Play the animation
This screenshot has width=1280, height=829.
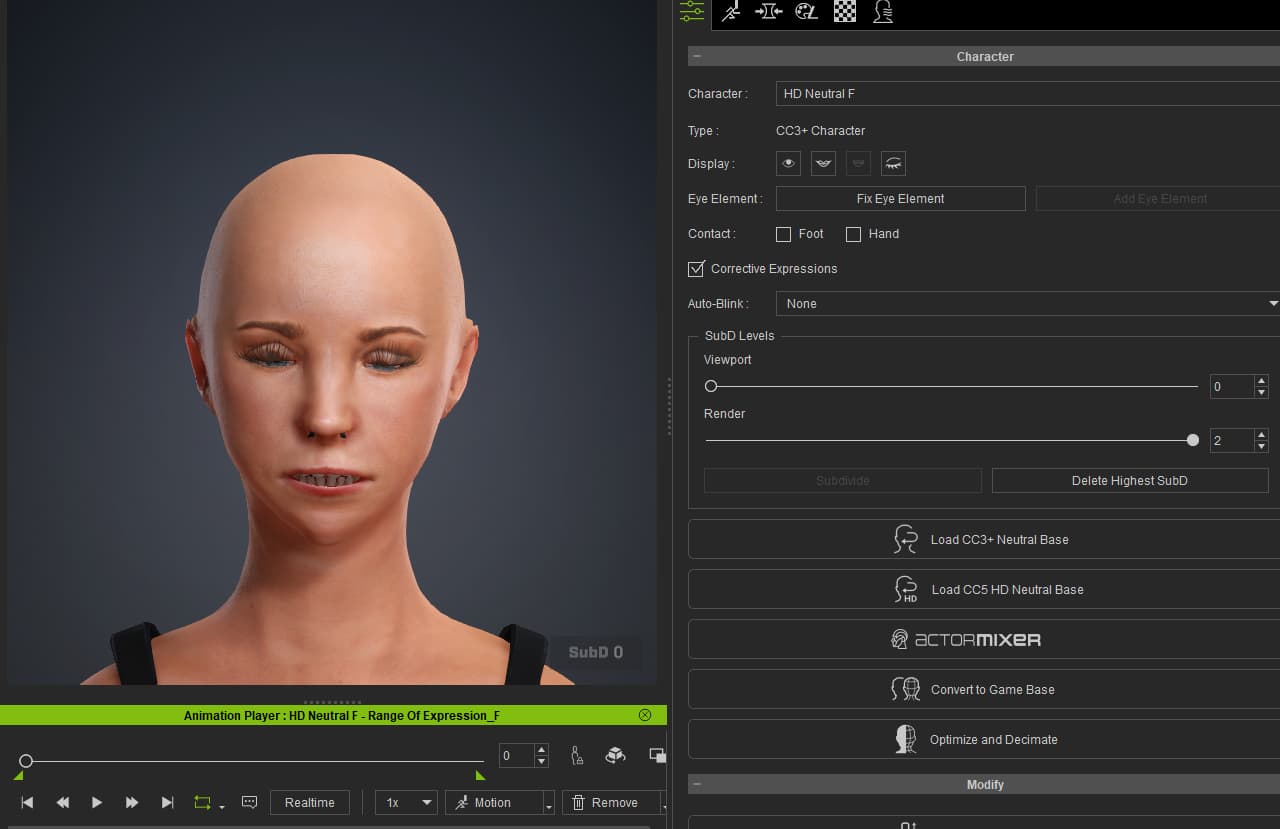tap(97, 802)
